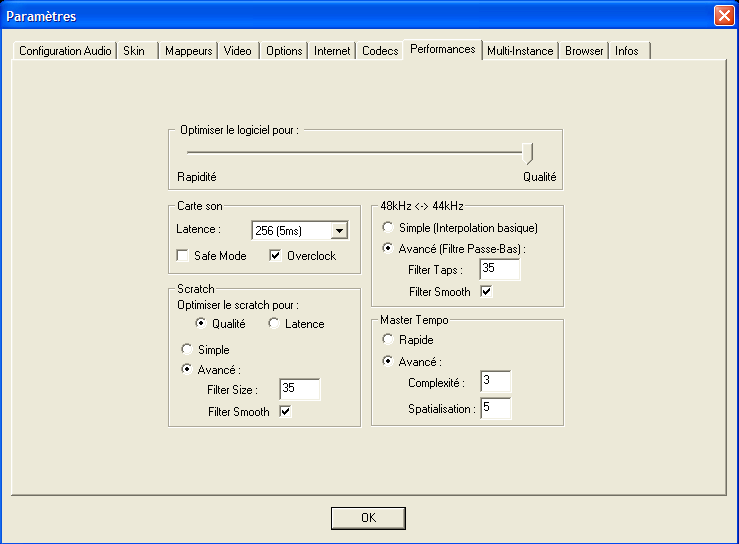
Task: Toggle Filter Smooth under 48kHz section
Action: [487, 292]
